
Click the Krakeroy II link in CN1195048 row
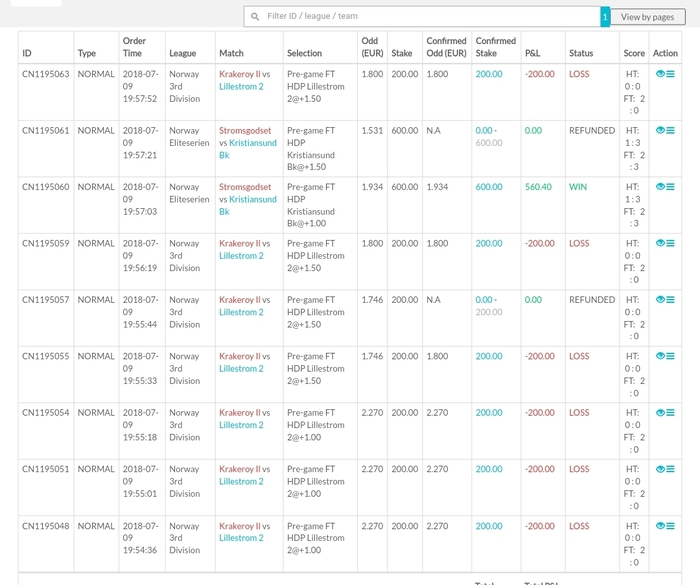coord(239,526)
